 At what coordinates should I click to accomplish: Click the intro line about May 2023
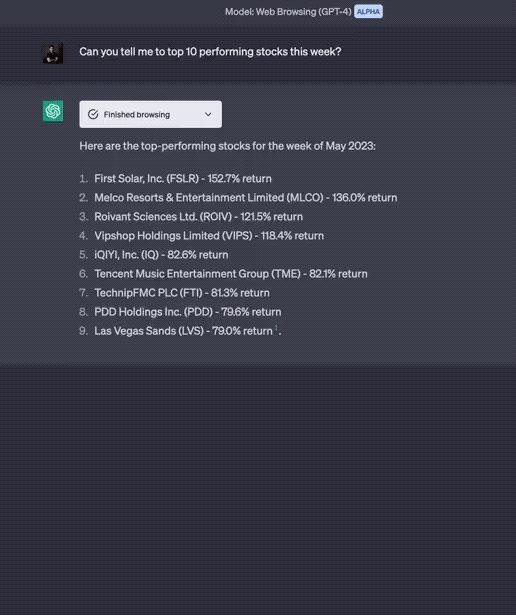pos(227,146)
